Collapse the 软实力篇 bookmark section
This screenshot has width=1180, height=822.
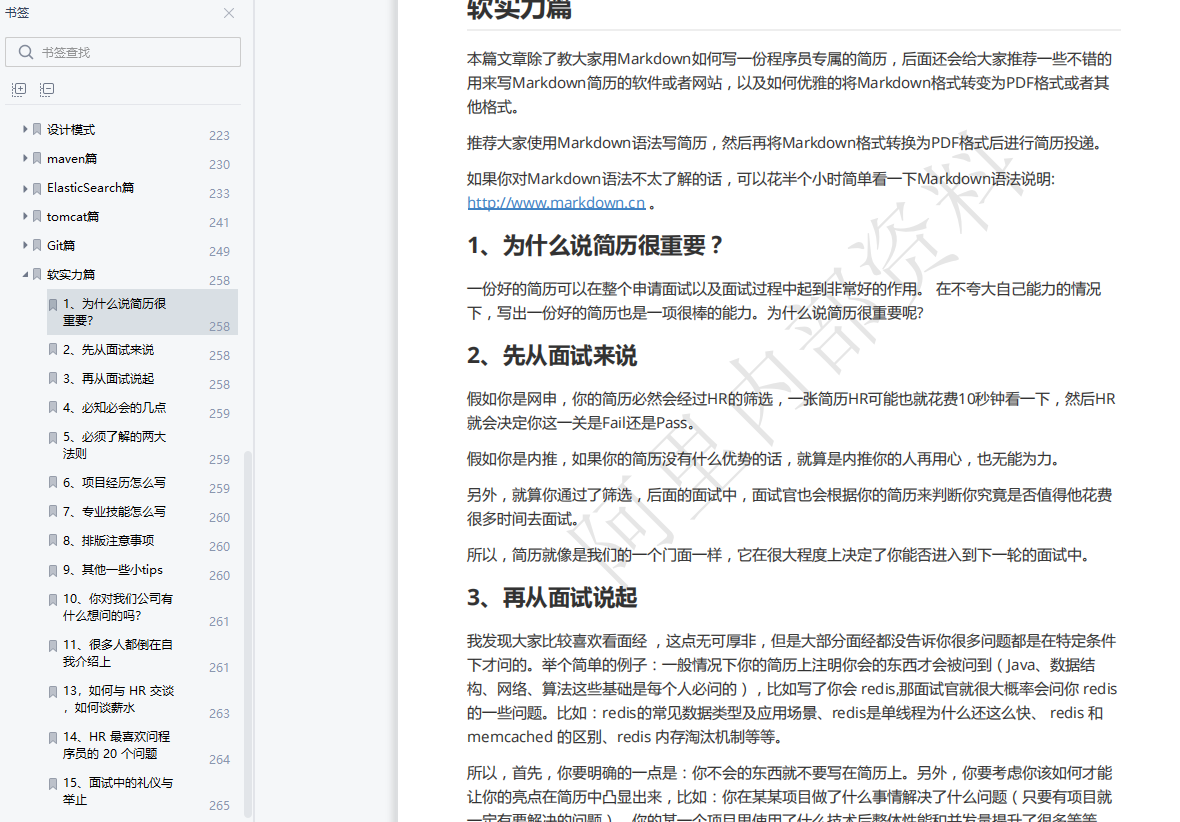coord(24,274)
